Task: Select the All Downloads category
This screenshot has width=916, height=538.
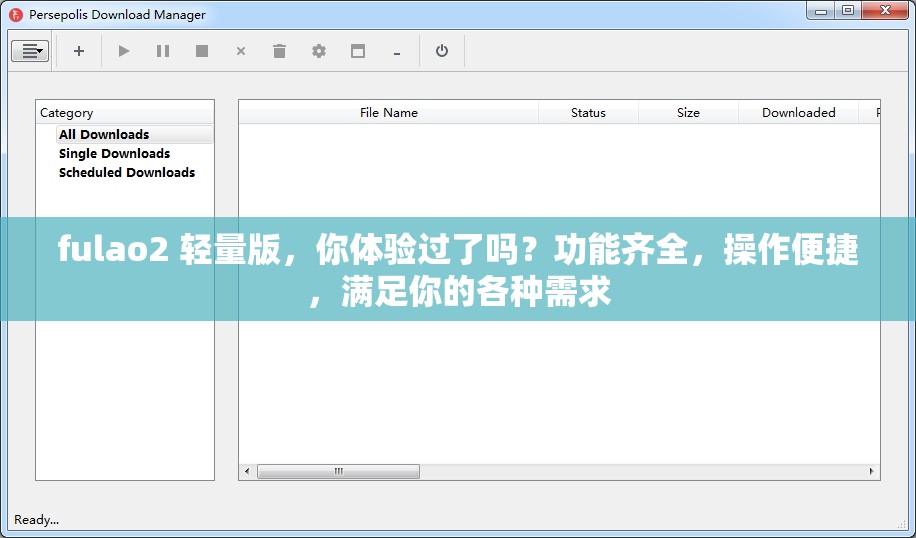Action: coord(135,134)
